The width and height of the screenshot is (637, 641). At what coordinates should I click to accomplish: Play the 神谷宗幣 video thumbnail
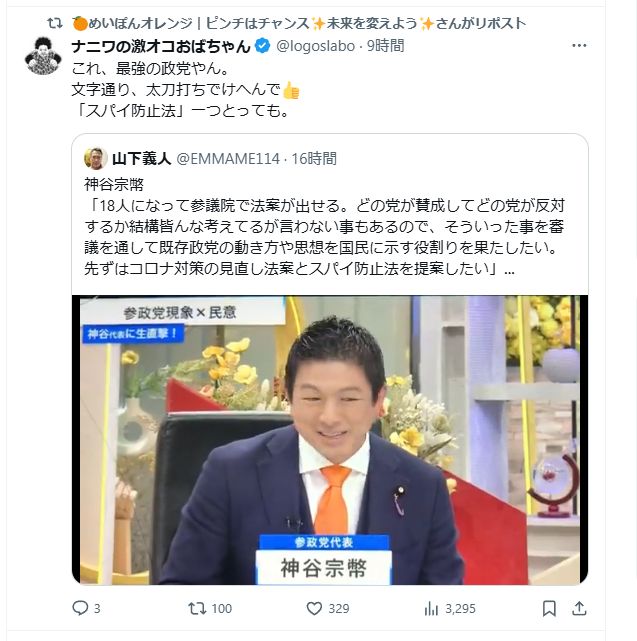pyautogui.click(x=330, y=440)
